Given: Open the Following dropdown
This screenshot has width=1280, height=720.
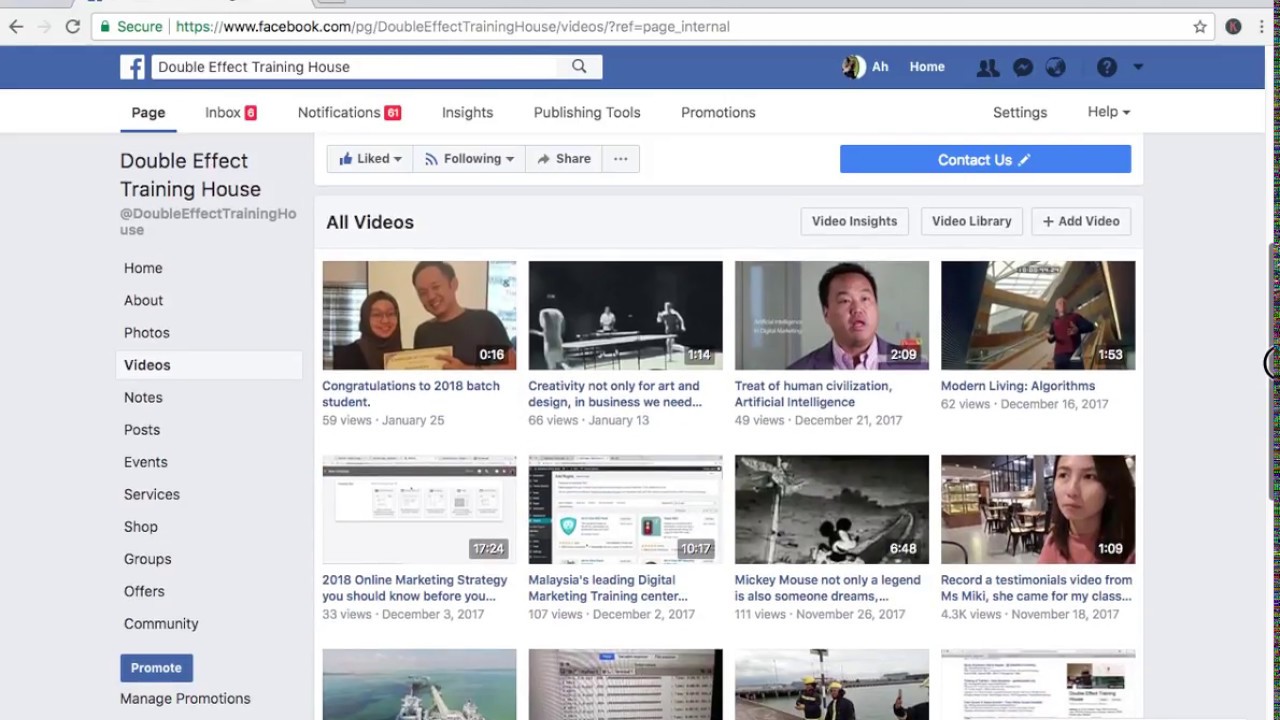Looking at the screenshot, I should (x=469, y=159).
